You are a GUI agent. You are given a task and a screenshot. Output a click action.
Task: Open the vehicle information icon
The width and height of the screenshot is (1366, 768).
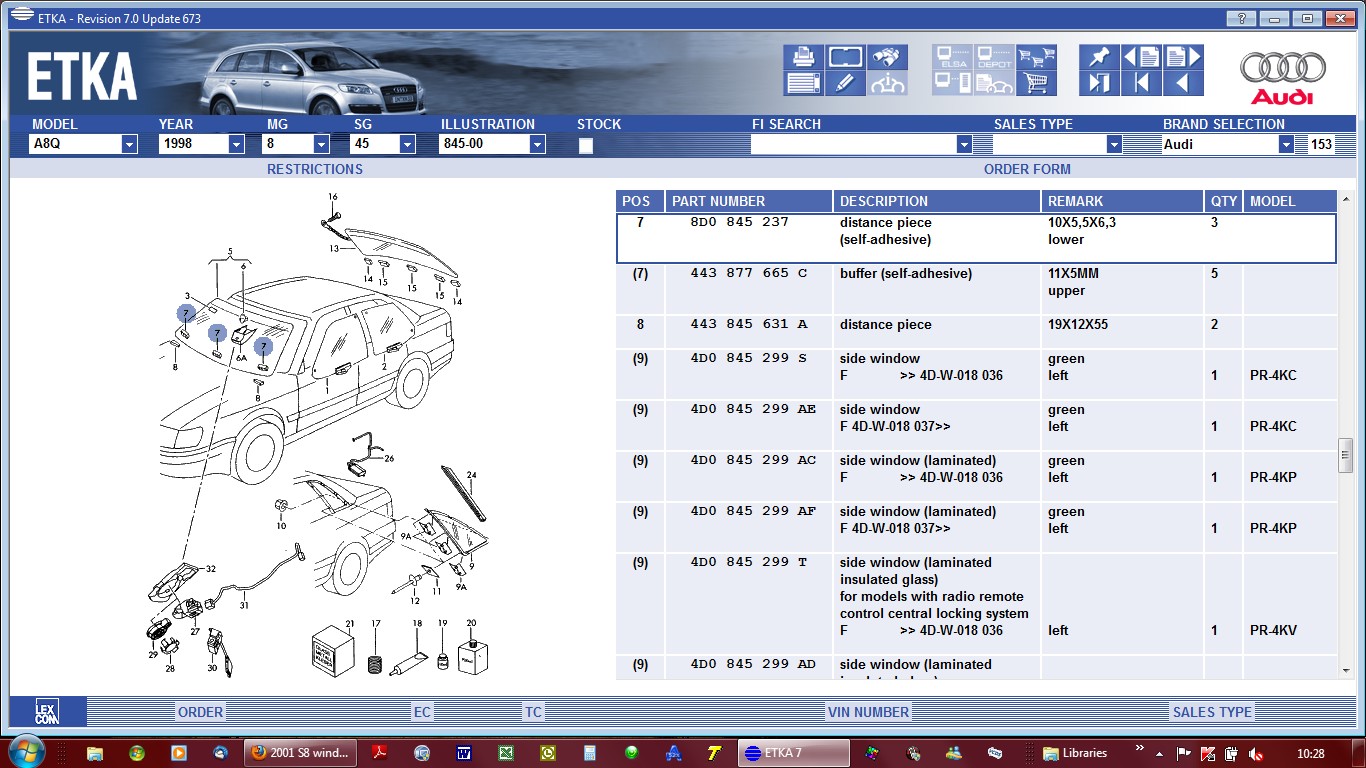[x=888, y=83]
